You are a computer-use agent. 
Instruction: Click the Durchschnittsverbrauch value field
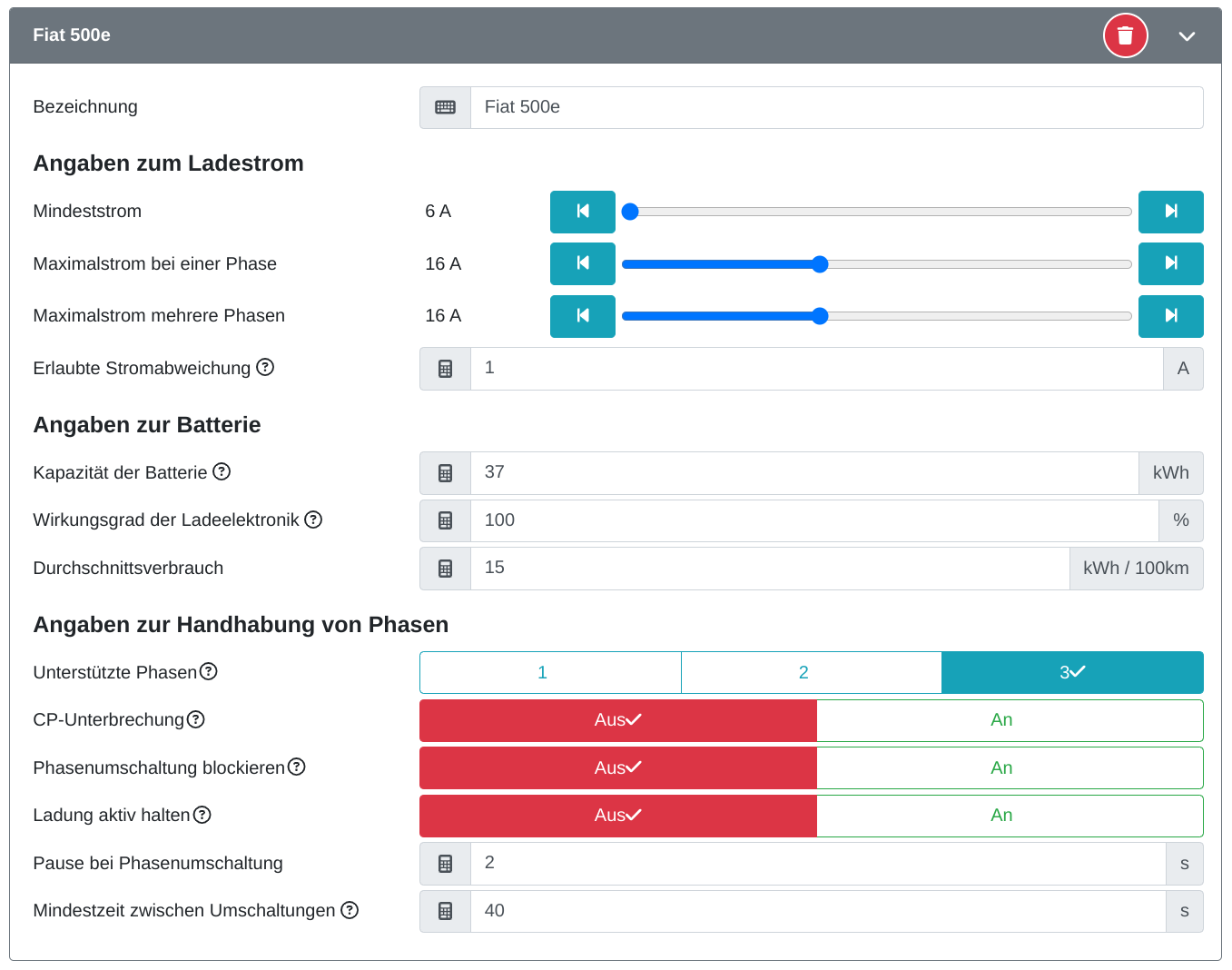(x=770, y=569)
